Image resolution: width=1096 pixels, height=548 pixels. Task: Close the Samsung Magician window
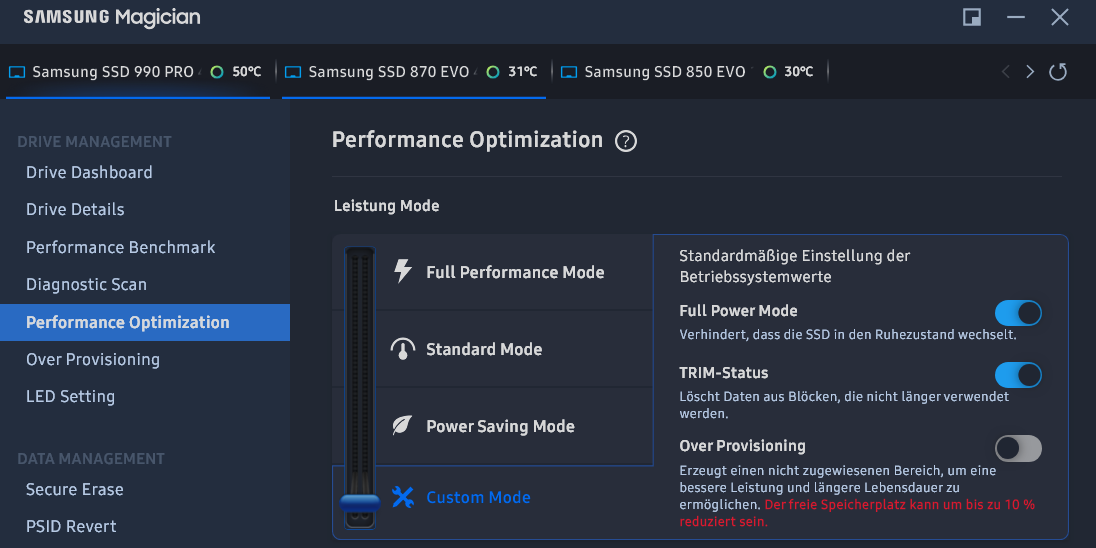[1060, 17]
